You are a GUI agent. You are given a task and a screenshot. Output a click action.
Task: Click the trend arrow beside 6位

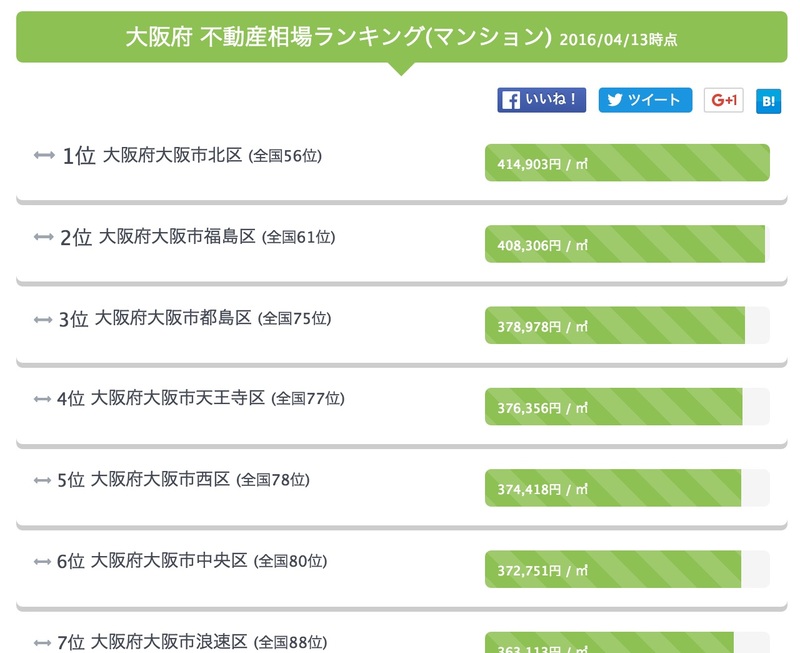click(42, 561)
